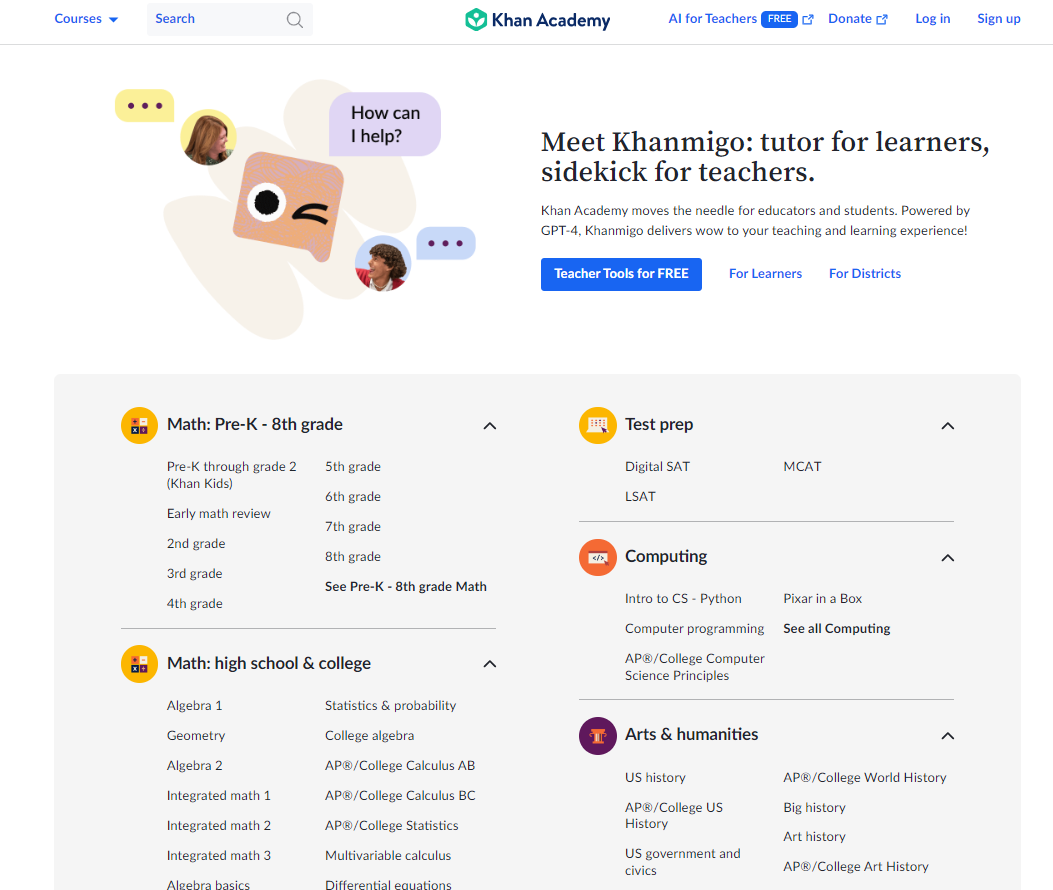Collapse the Math: high school & college section
The height and width of the screenshot is (890, 1053).
[490, 664]
